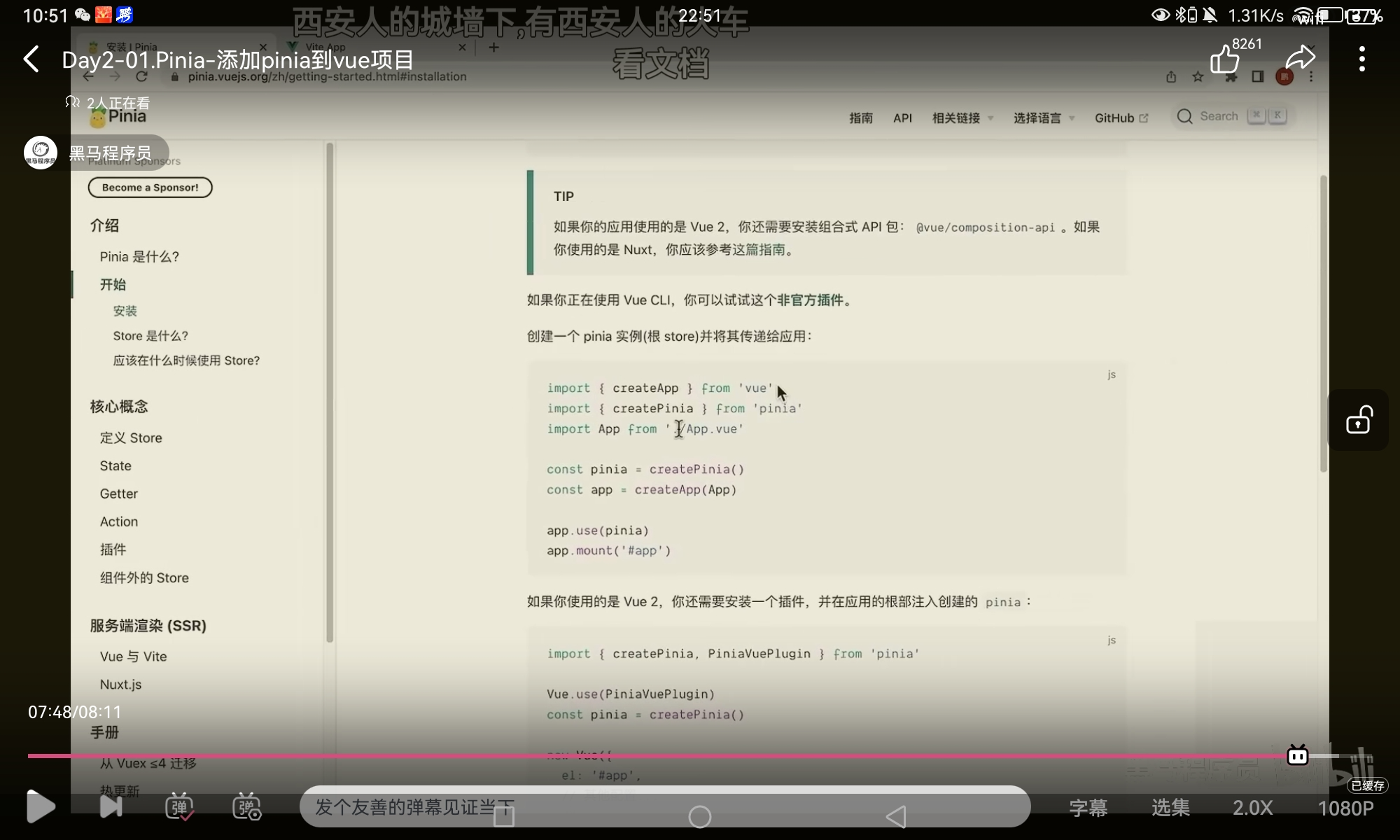
Task: Tap the back arrow icon
Action: (31, 59)
